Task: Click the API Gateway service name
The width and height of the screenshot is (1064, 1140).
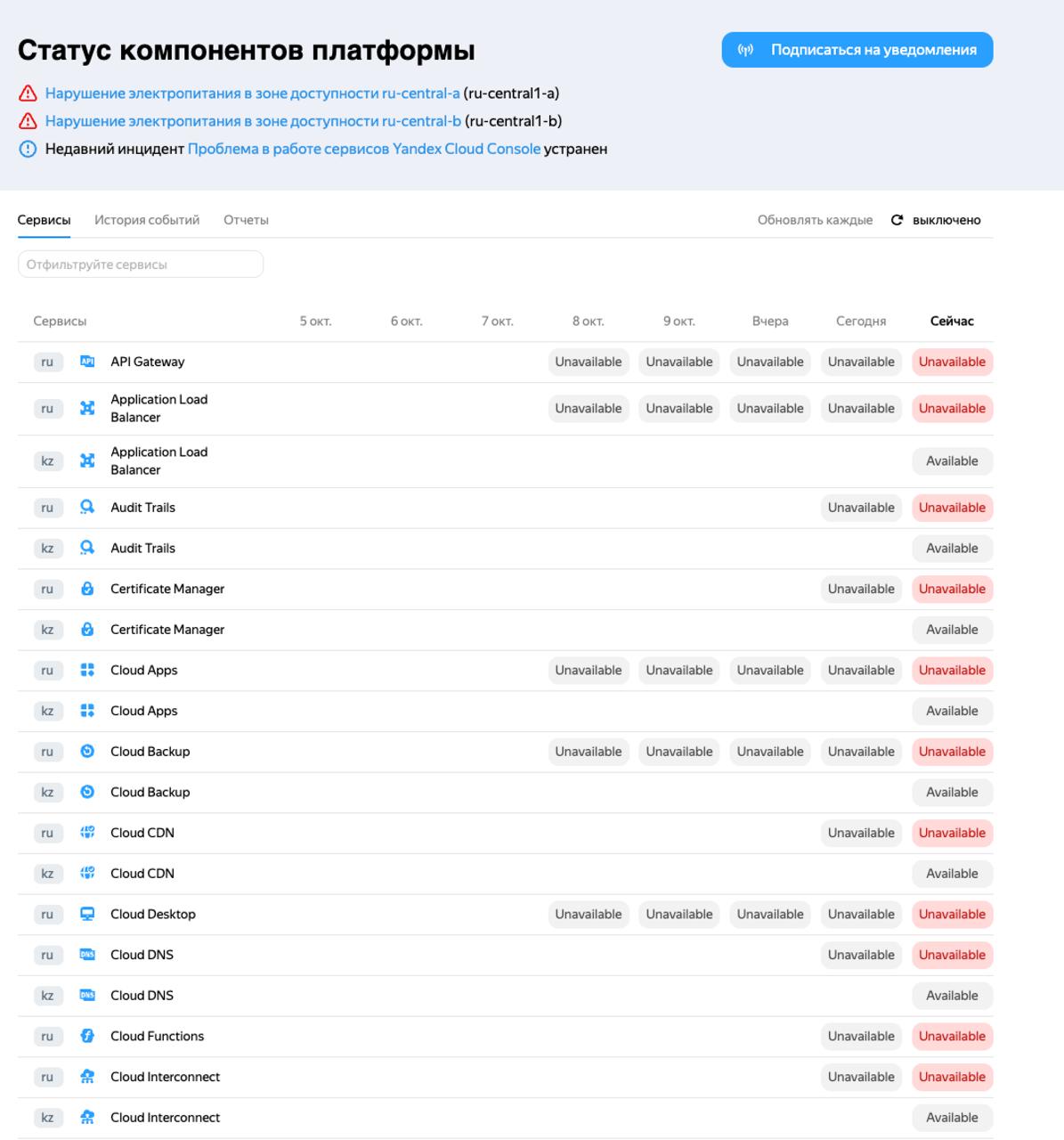Action: [148, 362]
